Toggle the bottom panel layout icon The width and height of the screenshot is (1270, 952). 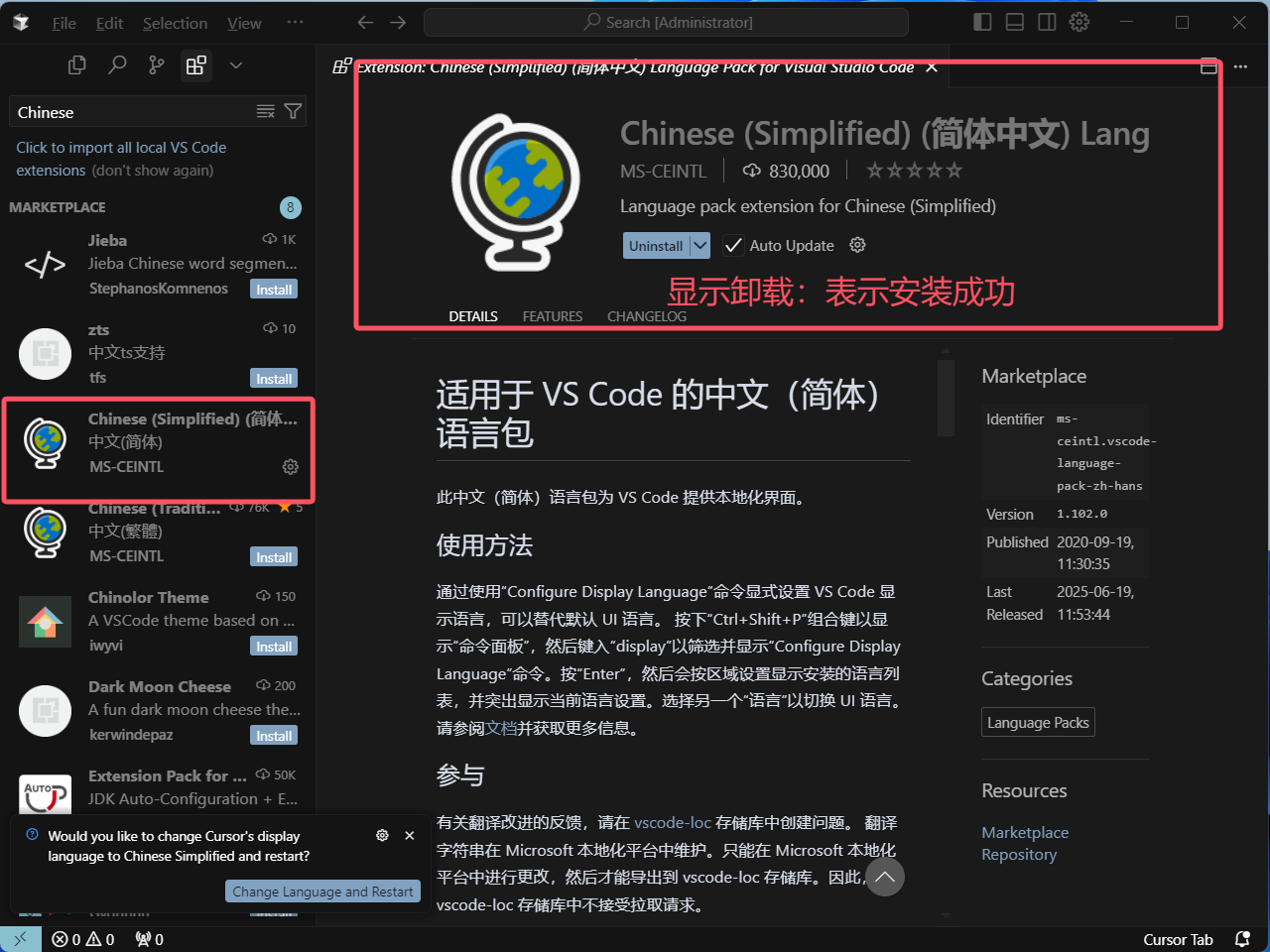click(x=1015, y=22)
